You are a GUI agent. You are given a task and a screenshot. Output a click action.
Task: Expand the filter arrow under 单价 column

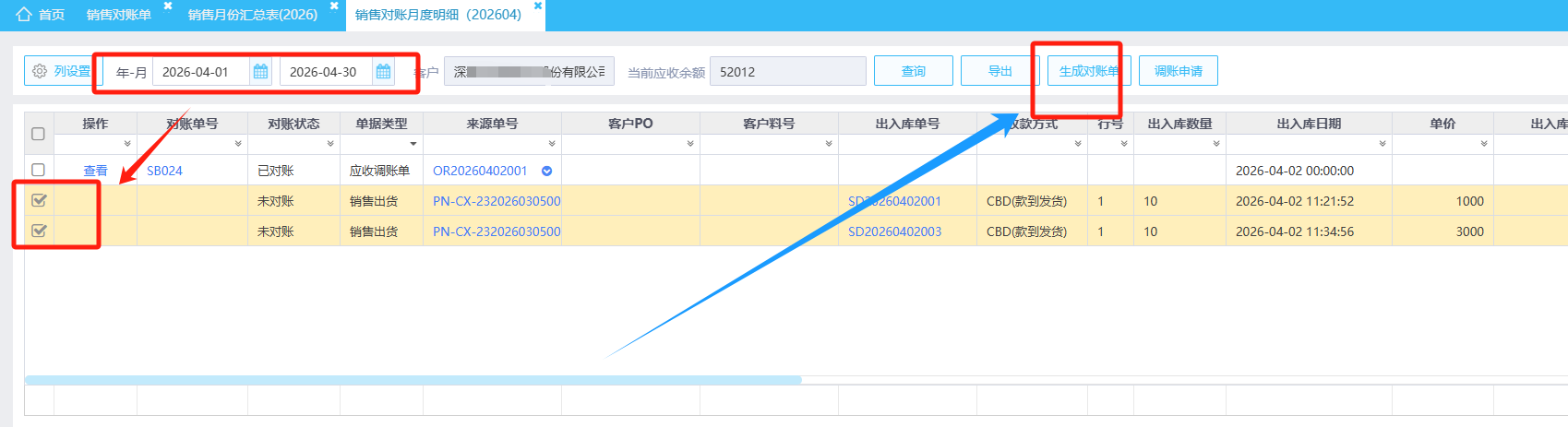point(1484,144)
